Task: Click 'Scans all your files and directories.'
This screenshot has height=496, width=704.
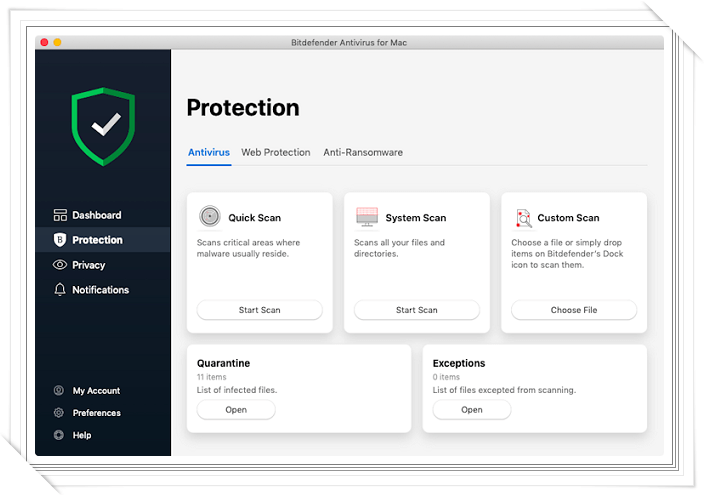Action: (x=399, y=248)
